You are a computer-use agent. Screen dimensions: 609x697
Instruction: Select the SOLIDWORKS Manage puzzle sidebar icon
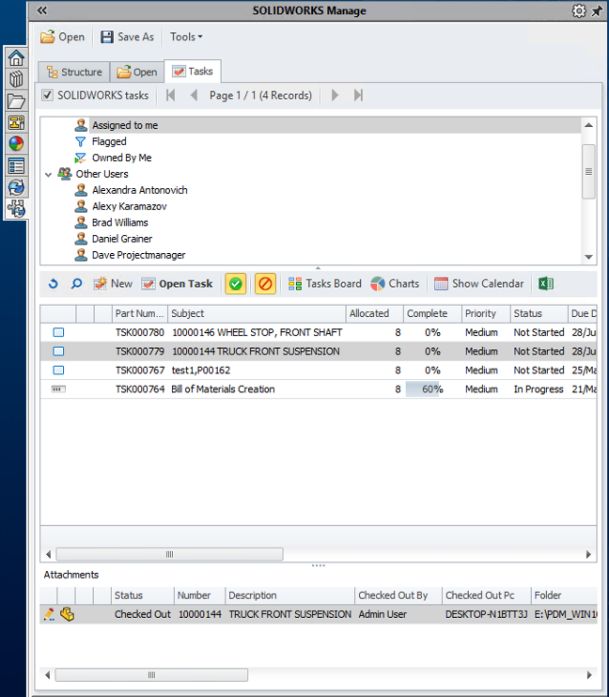pyautogui.click(x=16, y=208)
